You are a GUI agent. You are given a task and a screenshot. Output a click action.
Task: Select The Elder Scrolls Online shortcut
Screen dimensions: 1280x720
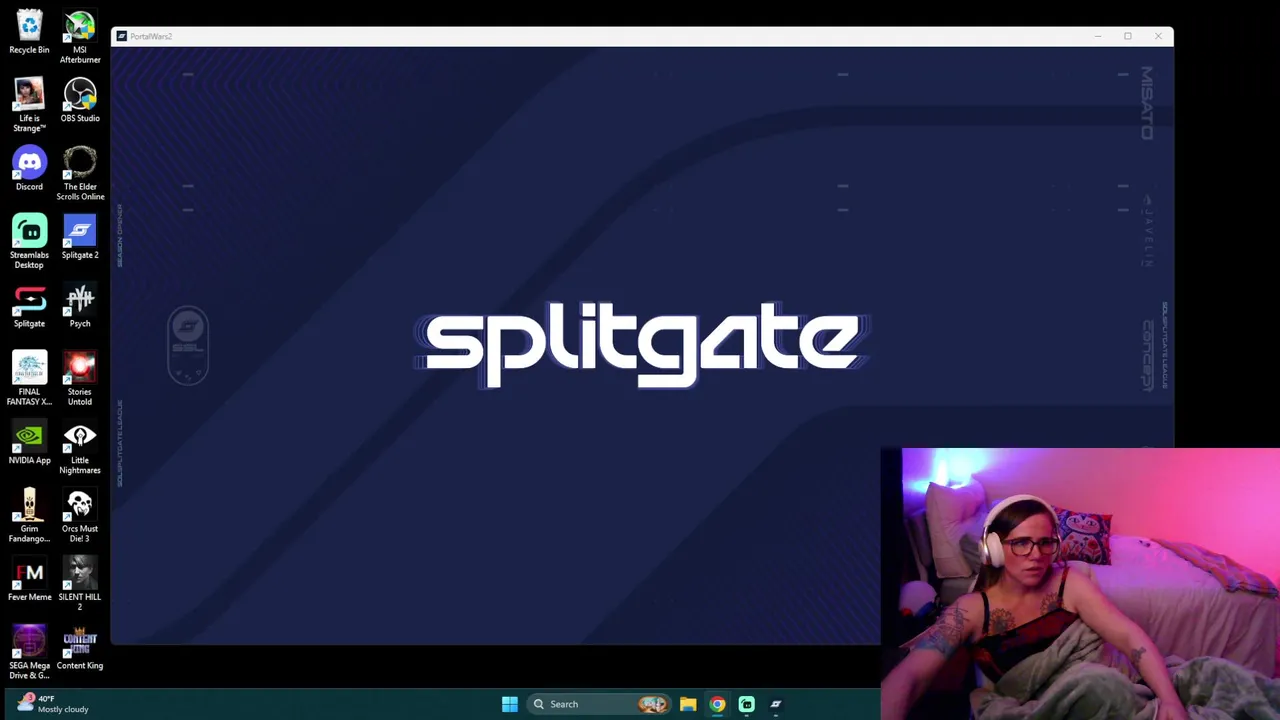[x=80, y=174]
